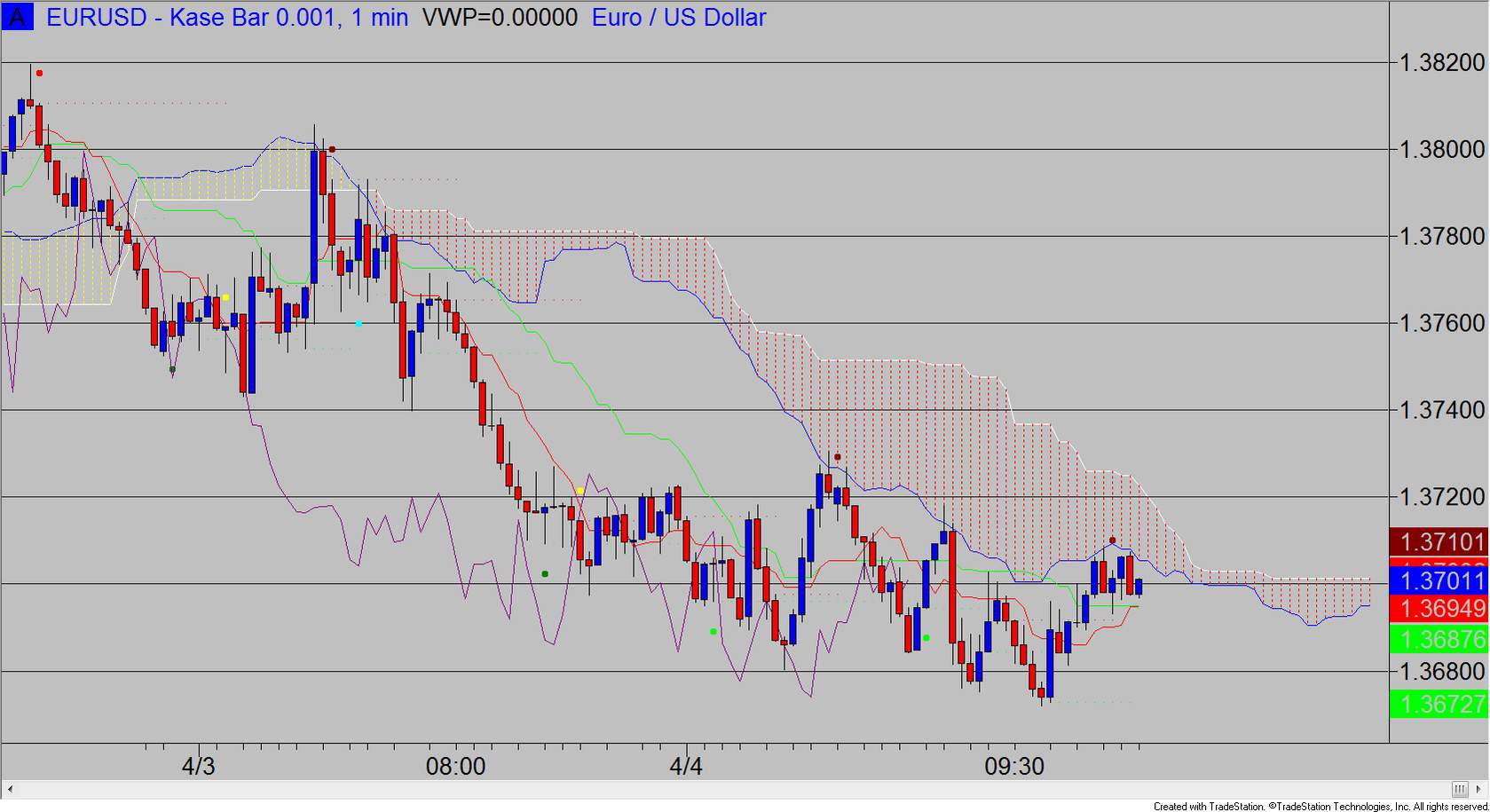The image size is (1490, 812).
Task: Select the dark red 1.37101 price marker
Action: click(1439, 542)
